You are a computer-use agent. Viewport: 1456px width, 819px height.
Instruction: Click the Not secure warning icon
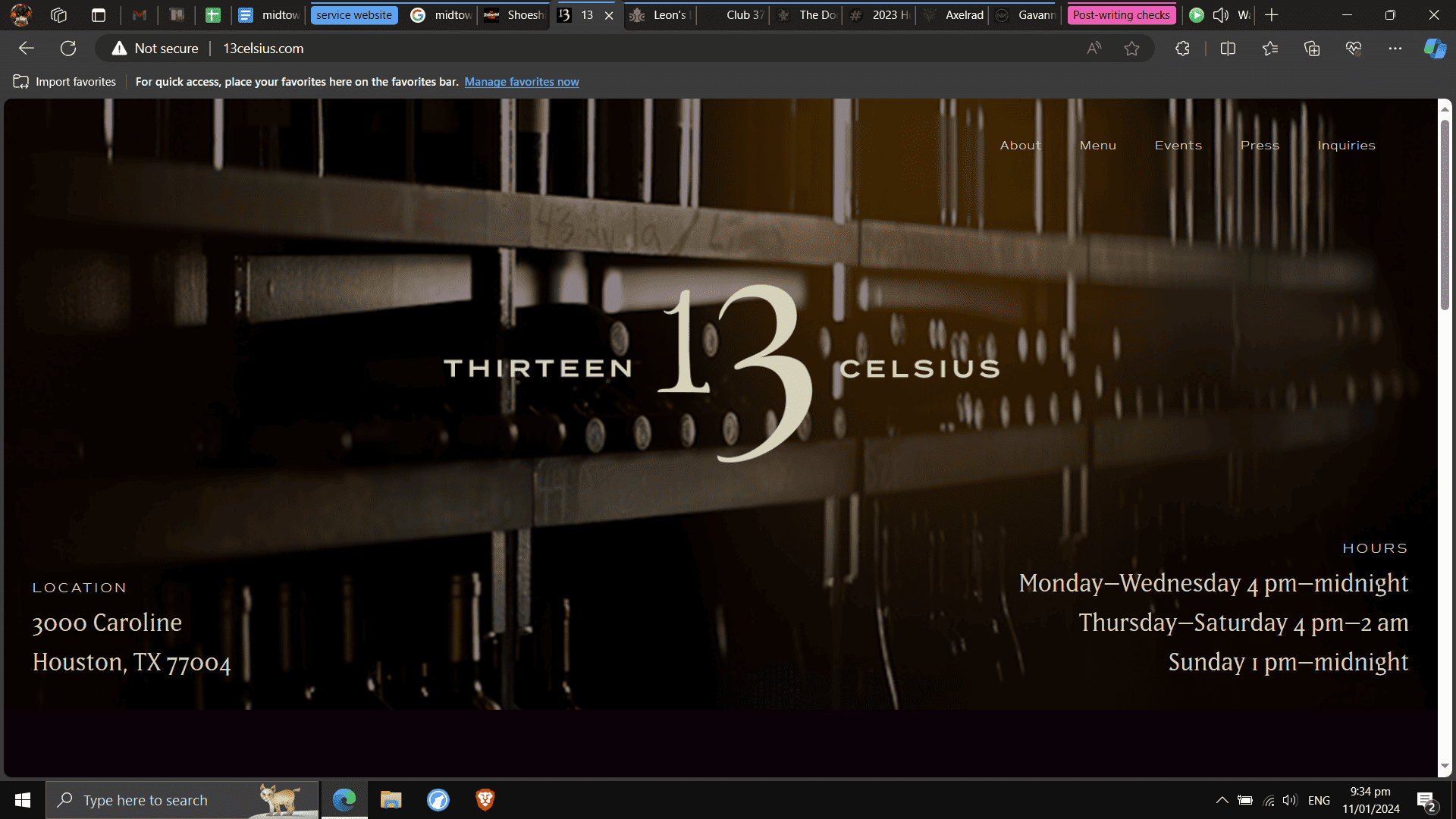(119, 49)
